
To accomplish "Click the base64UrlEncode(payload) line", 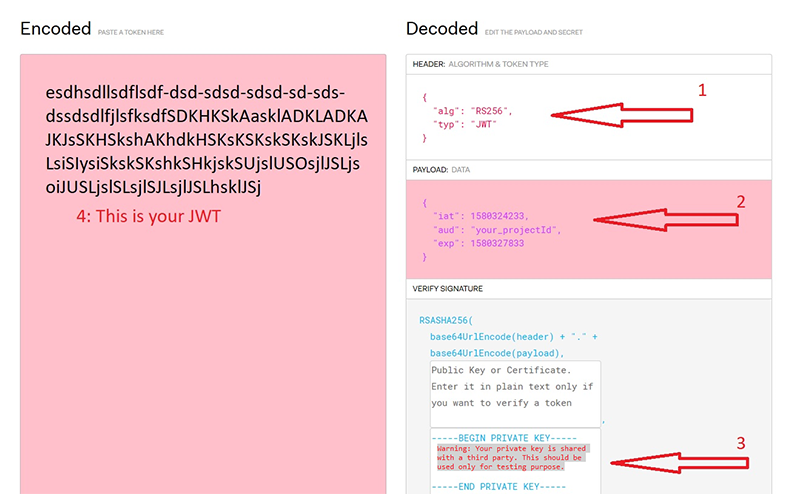I will click(x=497, y=353).
